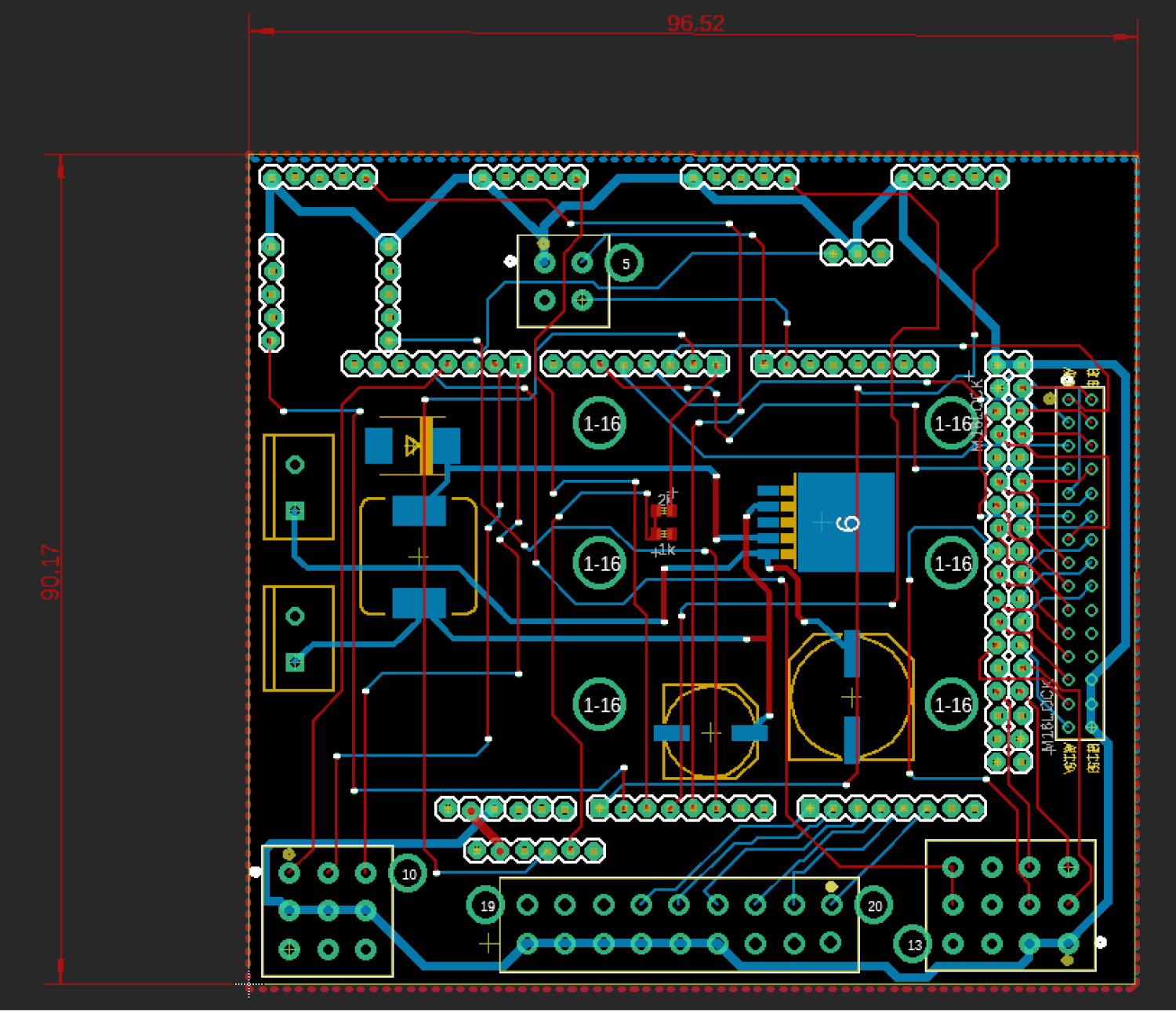Click the component marked 5 near the top

pyautogui.click(x=626, y=263)
